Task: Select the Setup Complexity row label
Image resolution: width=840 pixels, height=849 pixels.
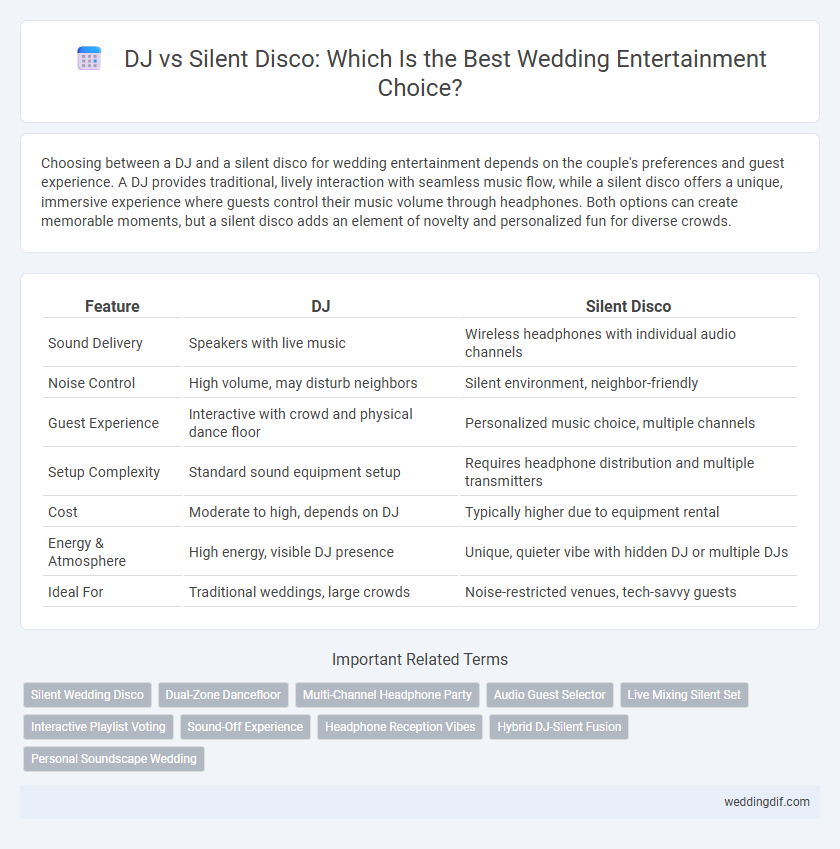Action: coord(104,472)
